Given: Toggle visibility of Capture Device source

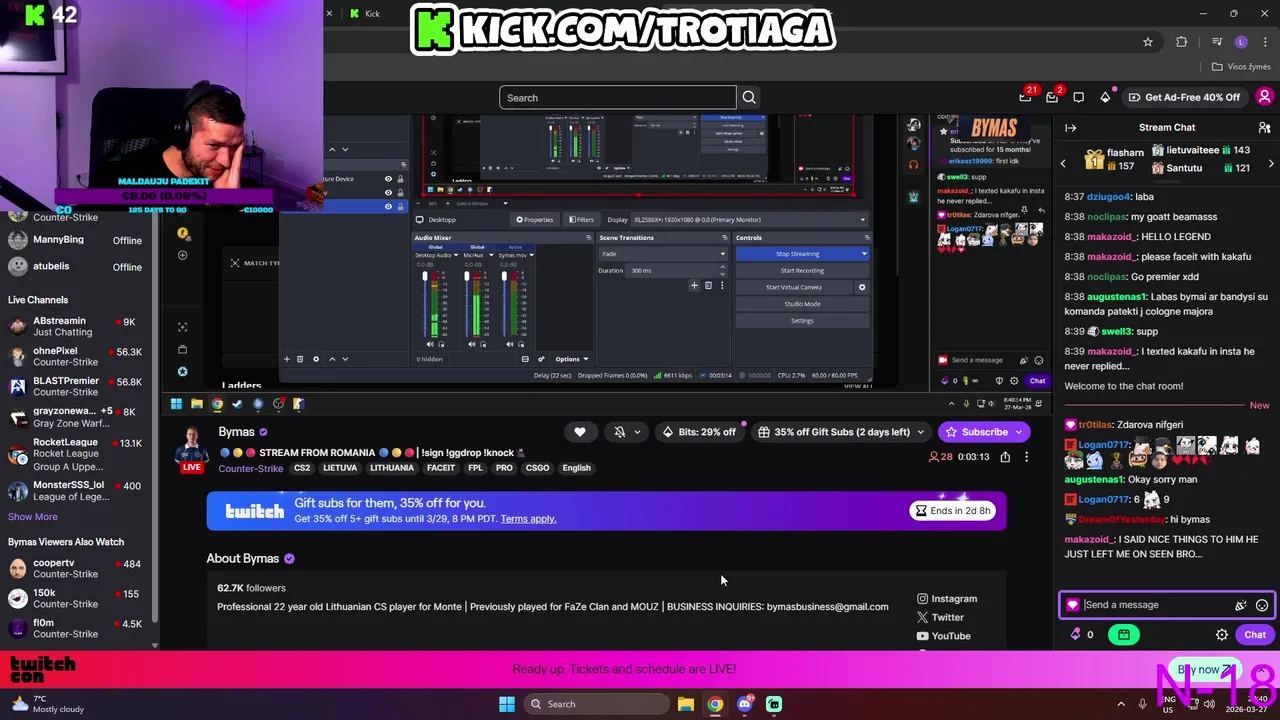Looking at the screenshot, I should coord(388,179).
